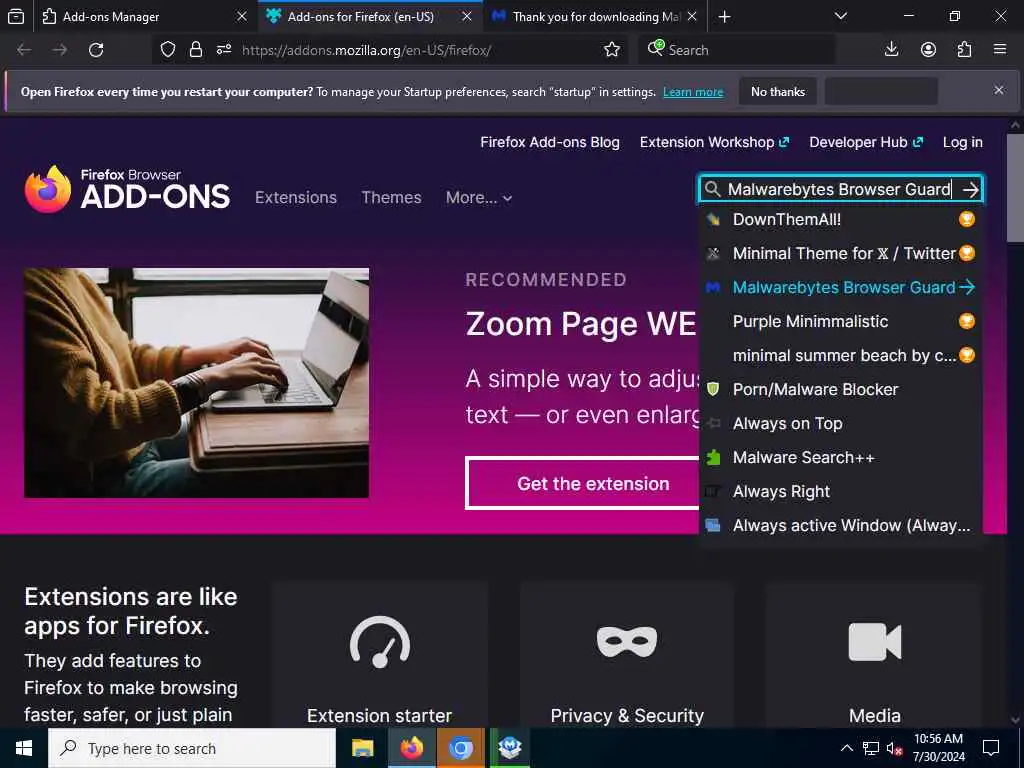This screenshot has height=768, width=1024.
Task: Close the Add-ons for Firefox tab
Action: [x=466, y=16]
